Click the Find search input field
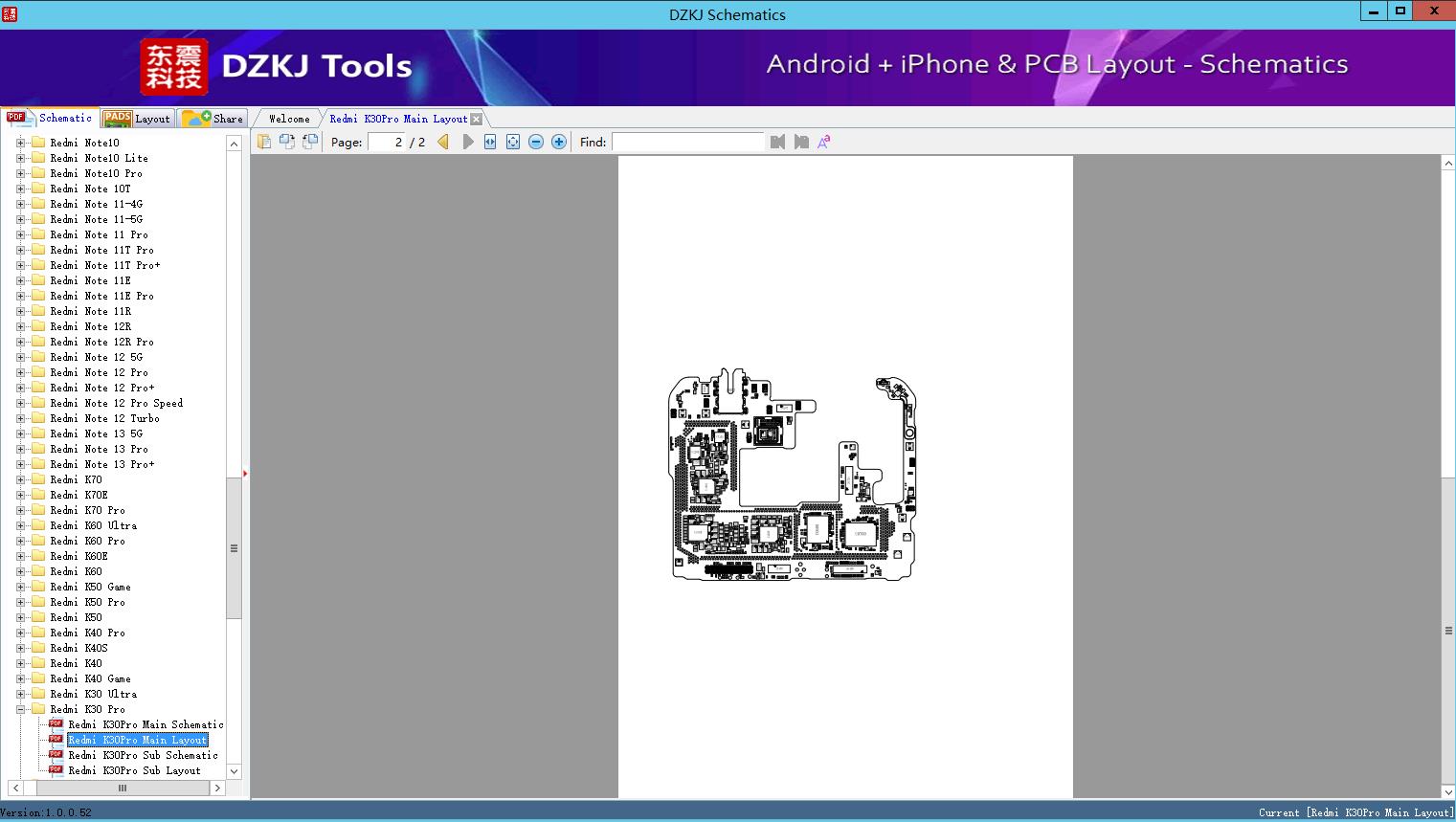Image resolution: width=1456 pixels, height=822 pixels. pyautogui.click(x=688, y=142)
